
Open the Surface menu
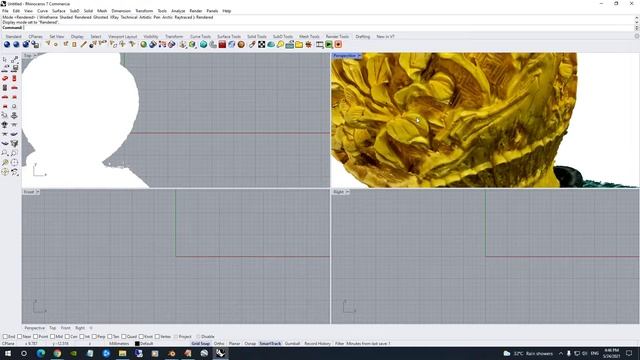tap(59, 11)
